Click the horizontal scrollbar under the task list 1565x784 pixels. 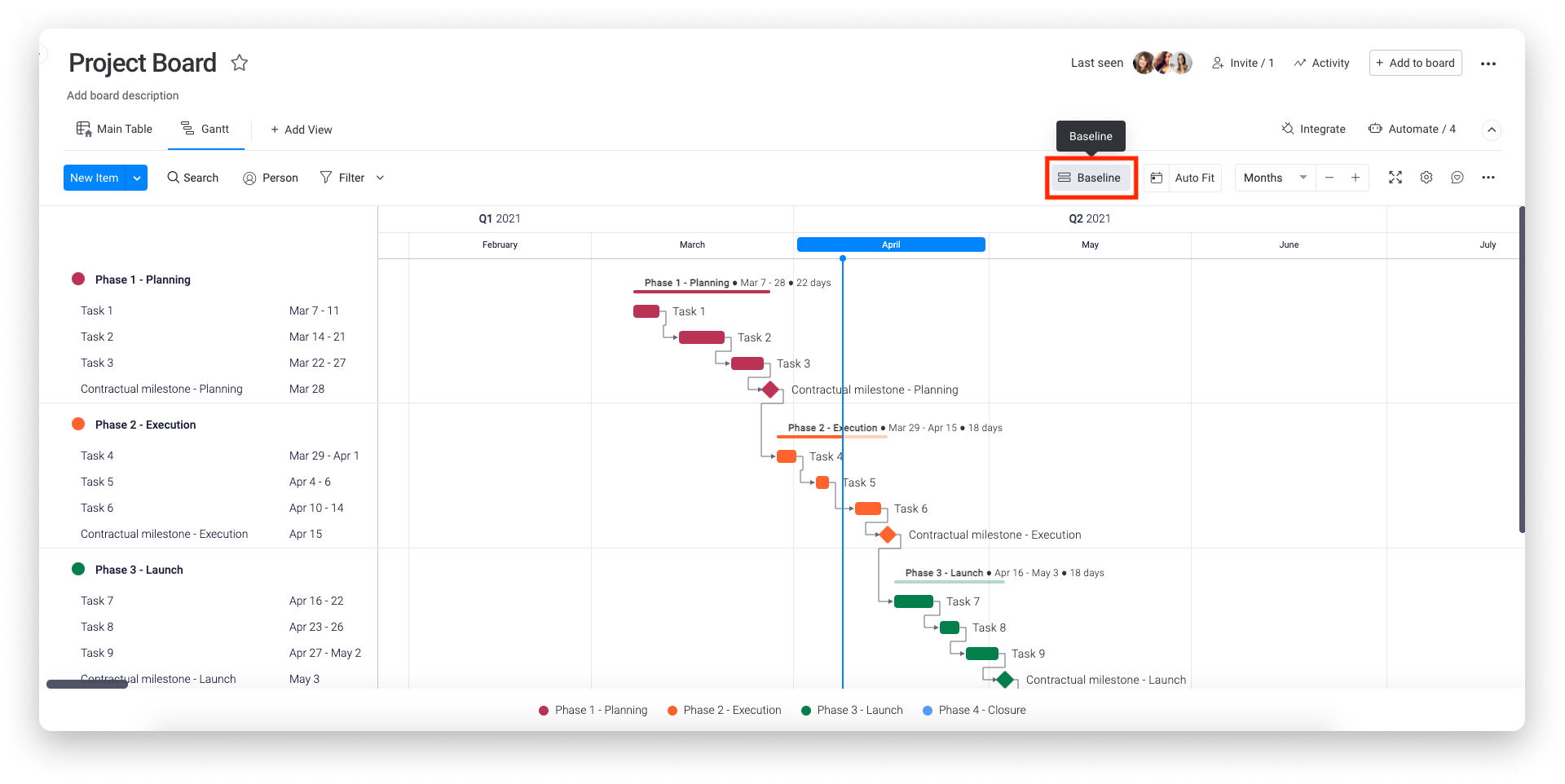(x=87, y=685)
